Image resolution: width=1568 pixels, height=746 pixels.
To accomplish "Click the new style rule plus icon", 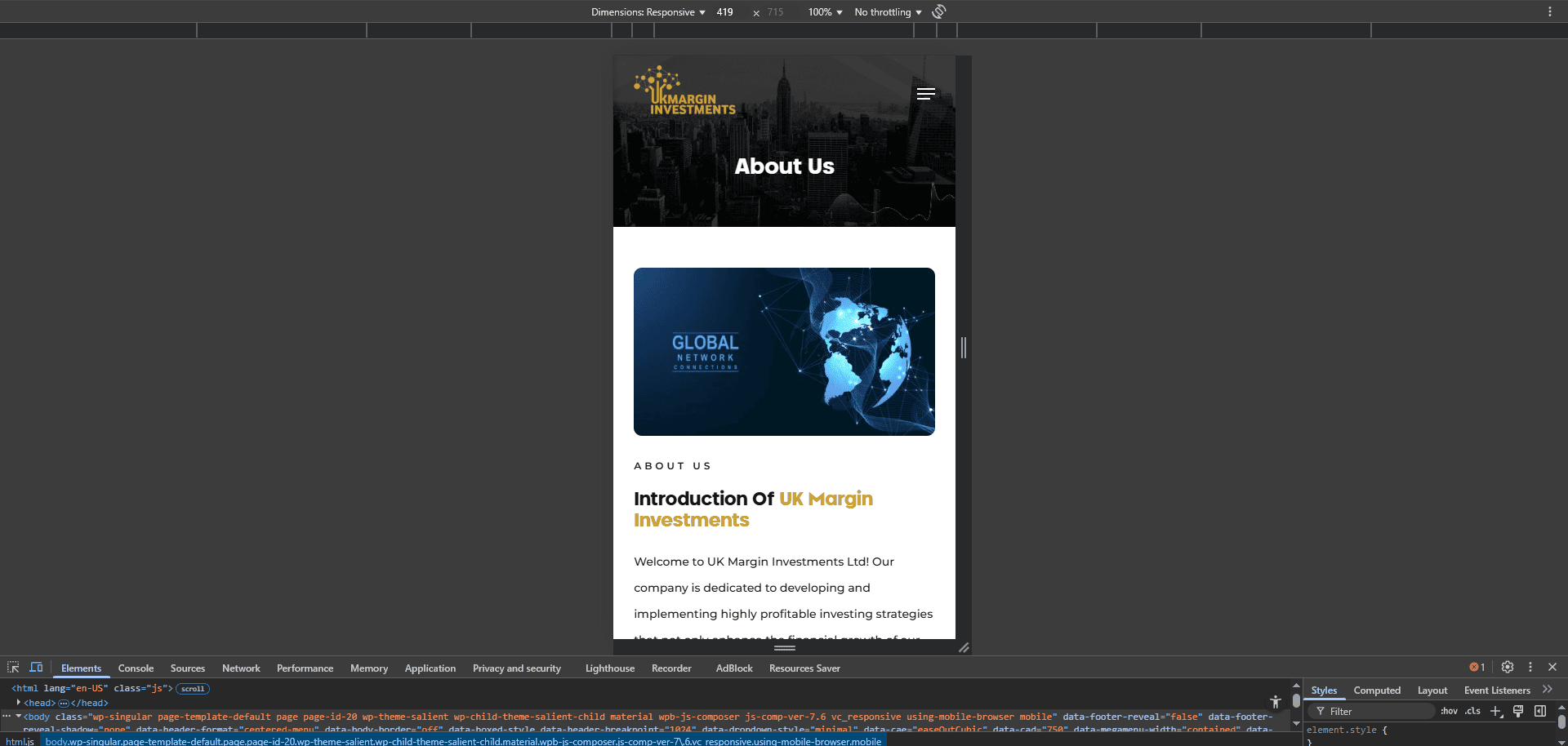I will [x=1496, y=711].
